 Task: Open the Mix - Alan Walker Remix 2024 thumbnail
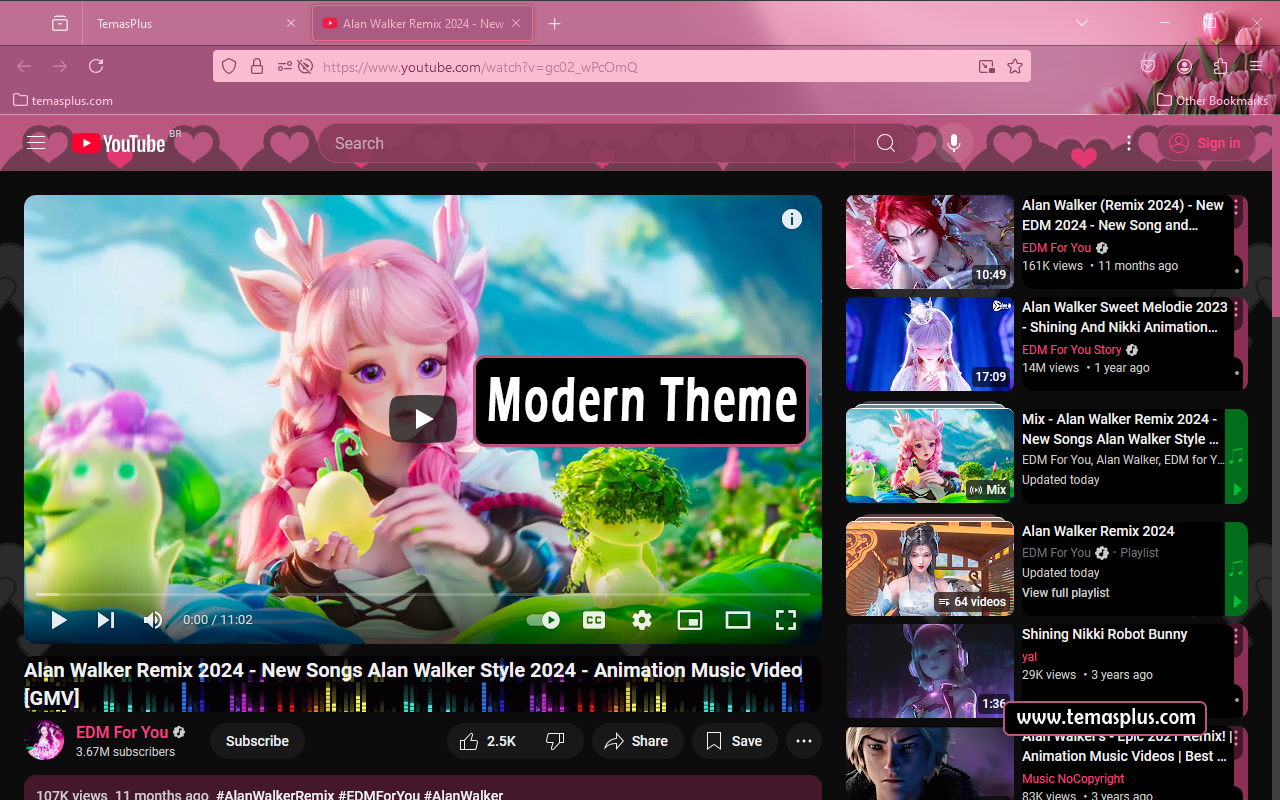coord(930,455)
